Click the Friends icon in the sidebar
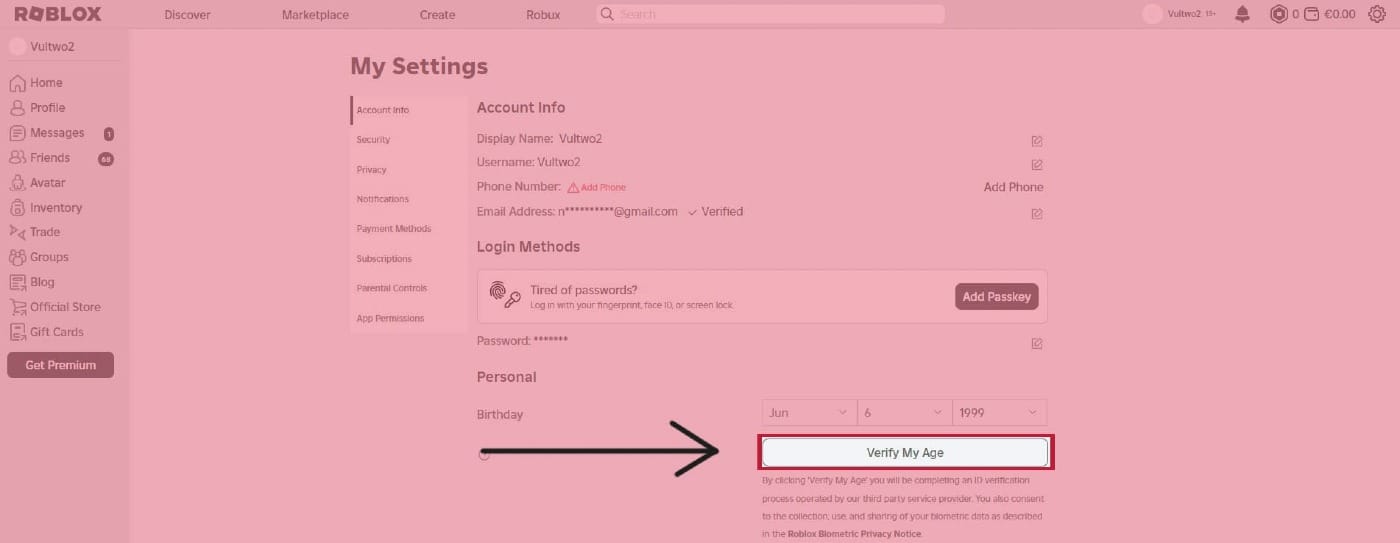The height and width of the screenshot is (543, 1400). (x=17, y=158)
